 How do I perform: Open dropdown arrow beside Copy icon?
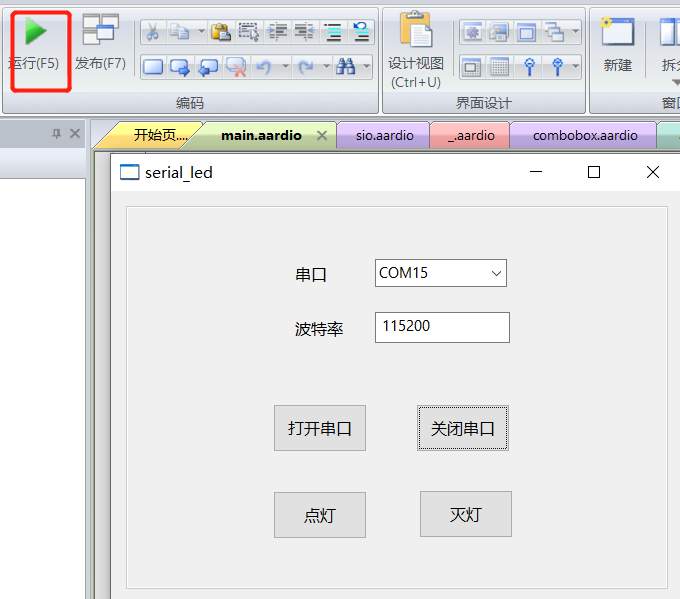(201, 31)
